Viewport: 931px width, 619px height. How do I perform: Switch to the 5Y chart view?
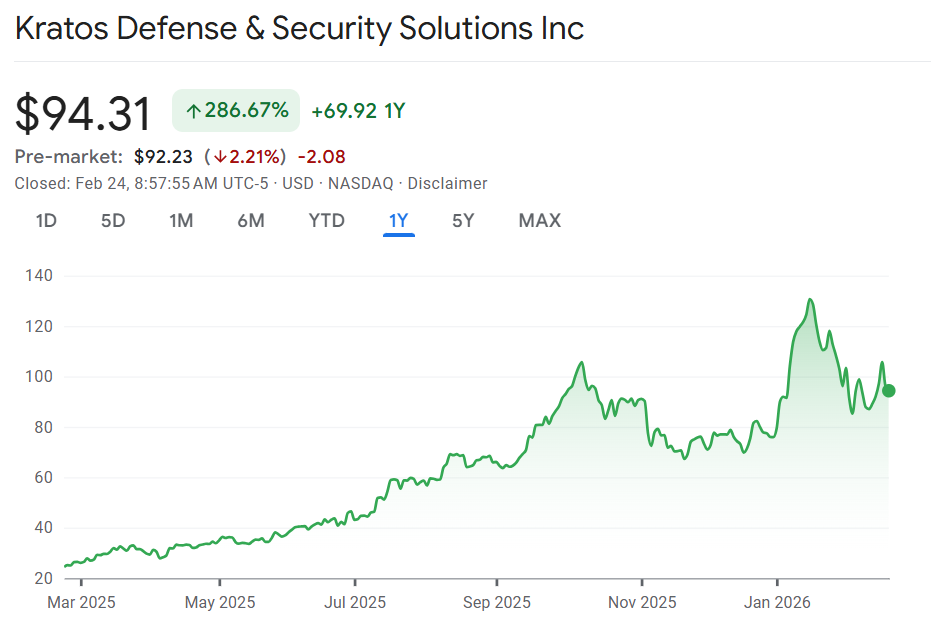coord(463,221)
